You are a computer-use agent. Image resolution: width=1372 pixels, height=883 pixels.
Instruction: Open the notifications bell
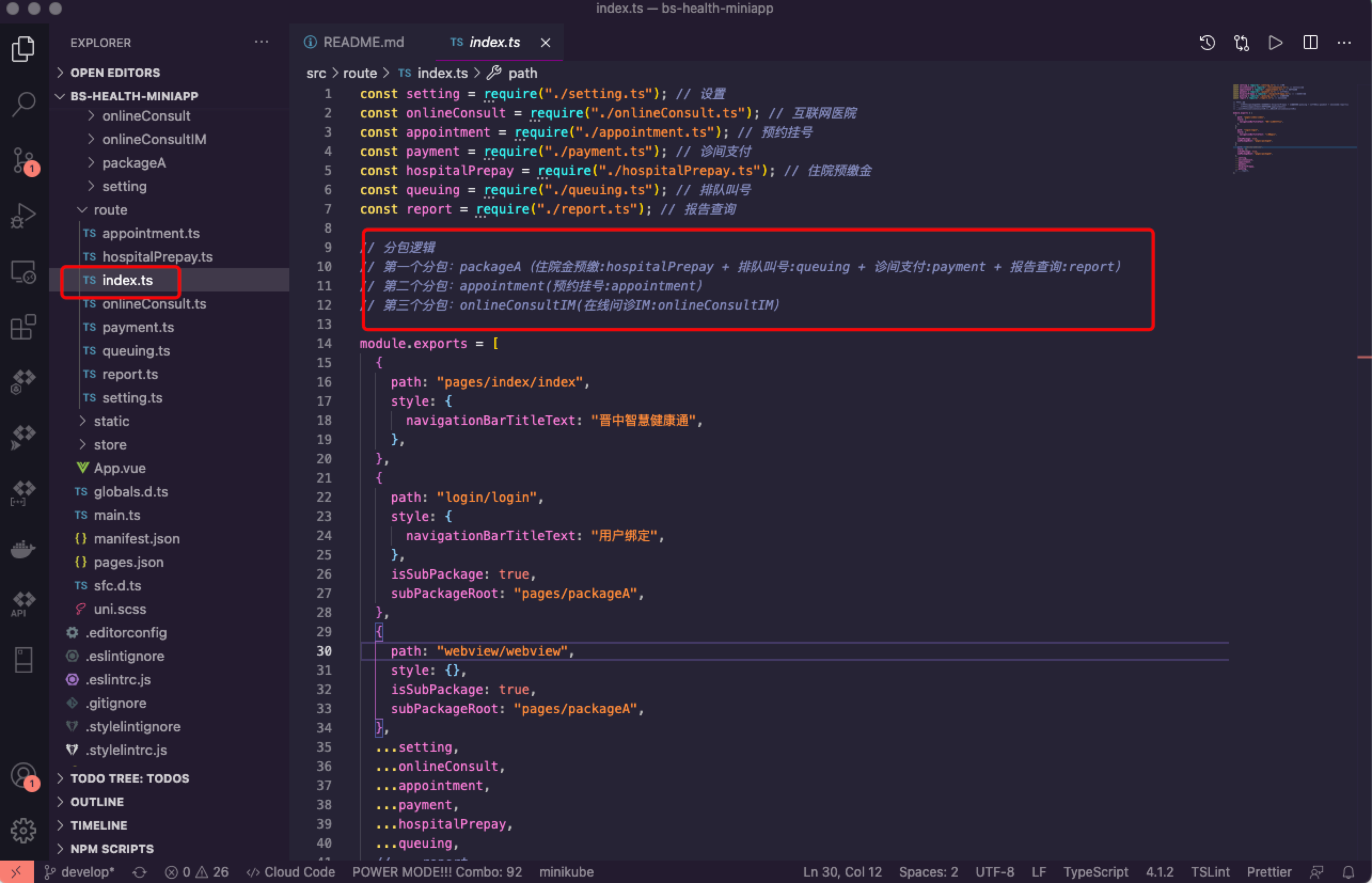tap(1349, 872)
